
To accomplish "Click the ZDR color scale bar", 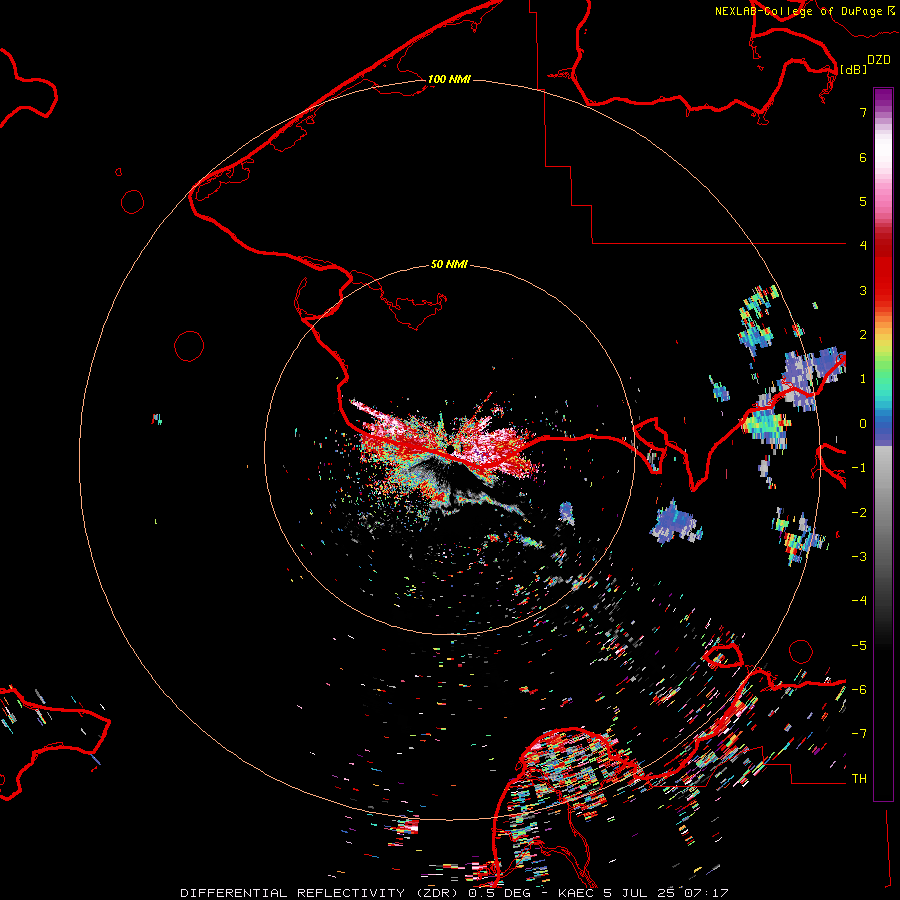I will click(883, 444).
